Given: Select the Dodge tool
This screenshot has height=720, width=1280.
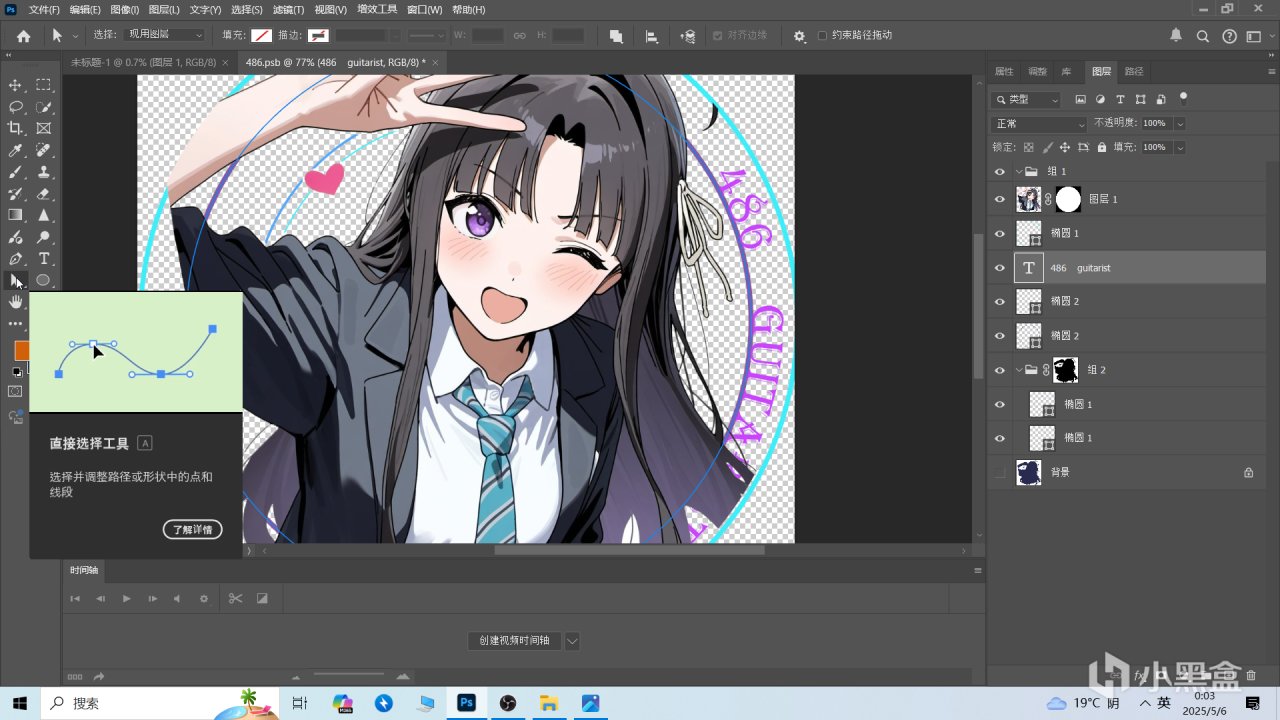Looking at the screenshot, I should (44, 237).
